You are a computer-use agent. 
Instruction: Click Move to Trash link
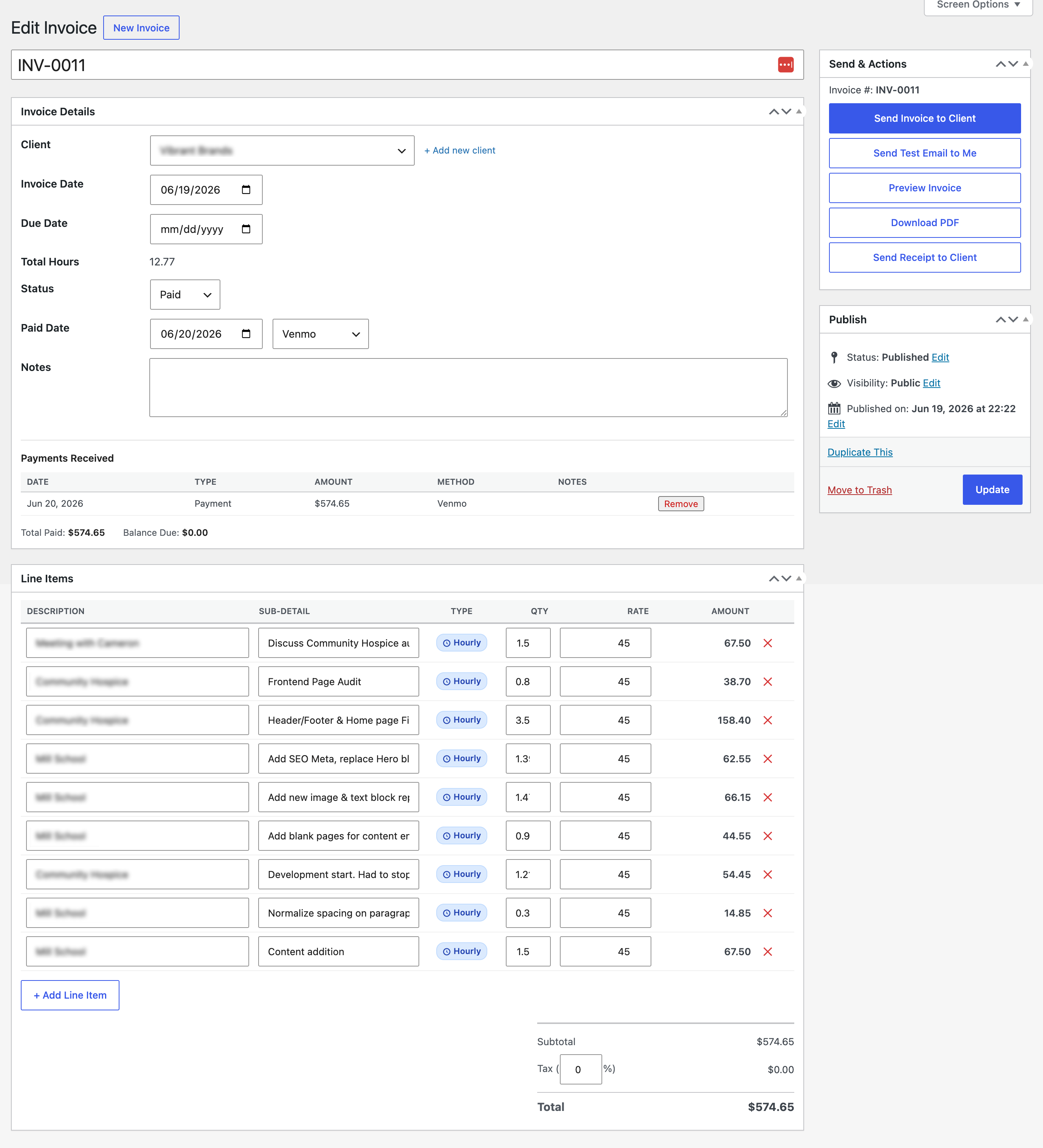pos(860,490)
